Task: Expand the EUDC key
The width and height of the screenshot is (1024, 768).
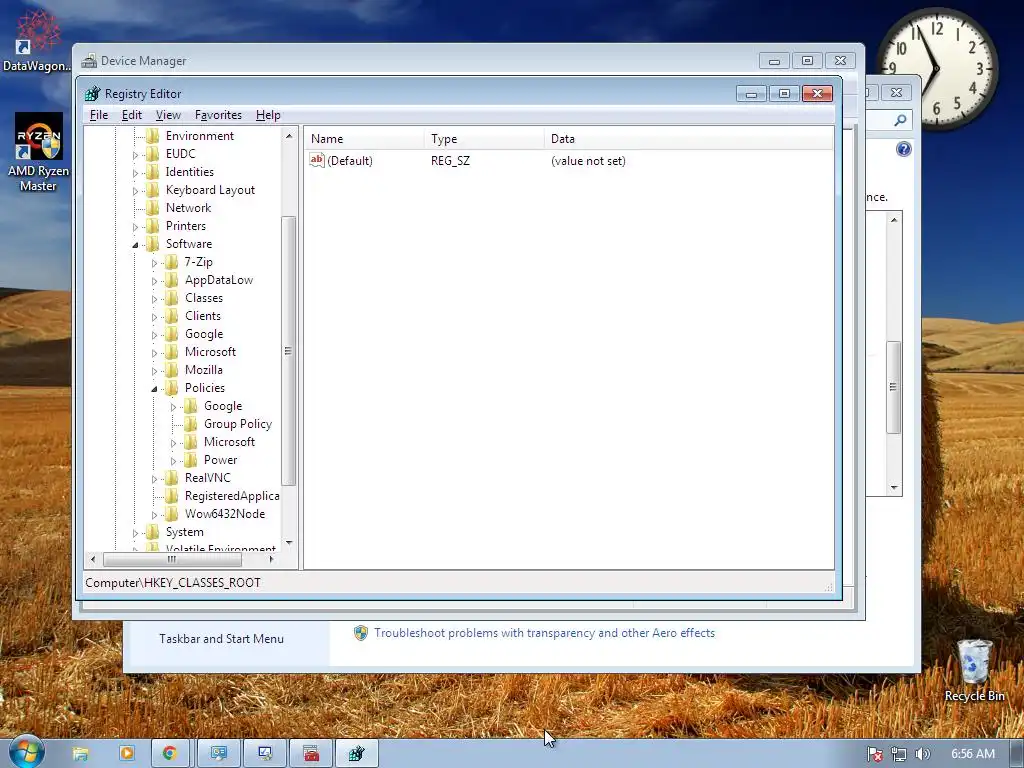Action: click(135, 155)
